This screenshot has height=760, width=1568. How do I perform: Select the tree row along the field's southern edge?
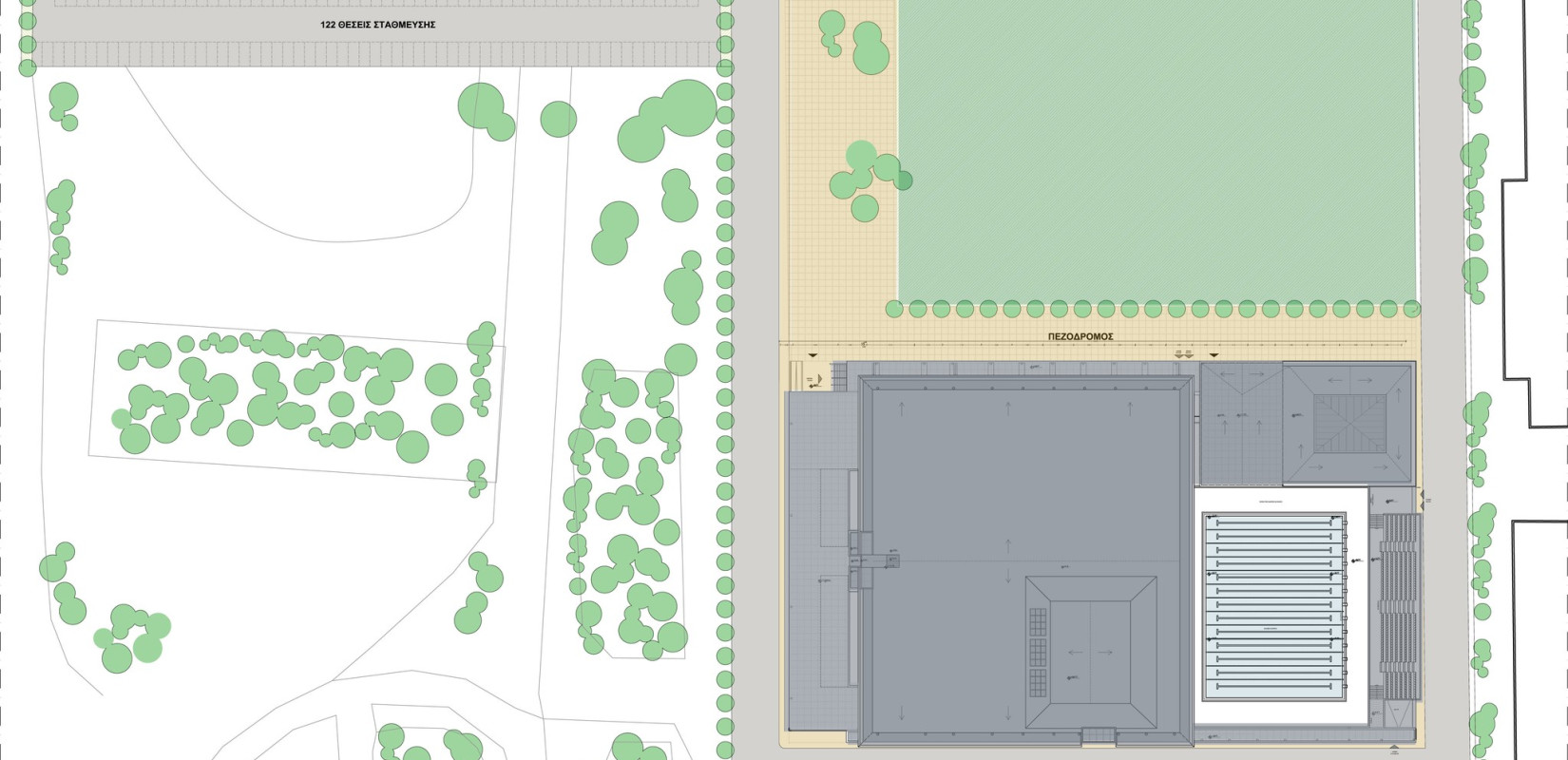click(1153, 309)
